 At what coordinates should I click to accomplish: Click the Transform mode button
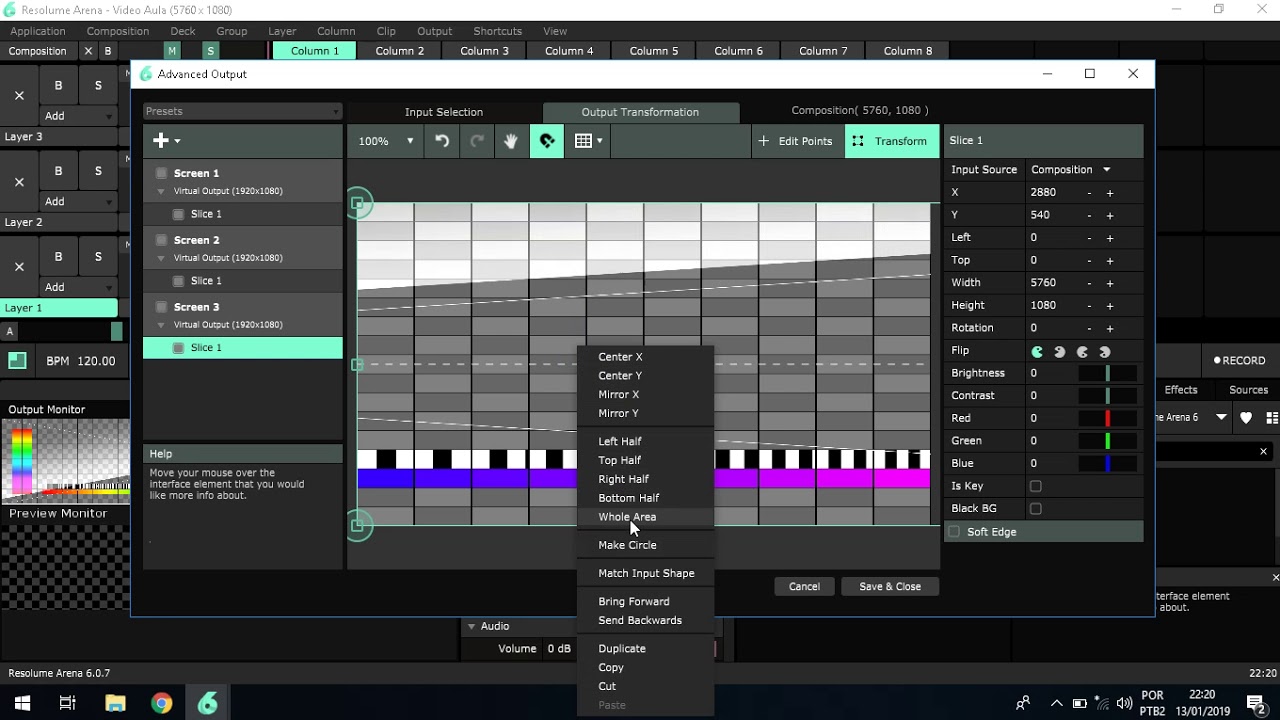[891, 141]
